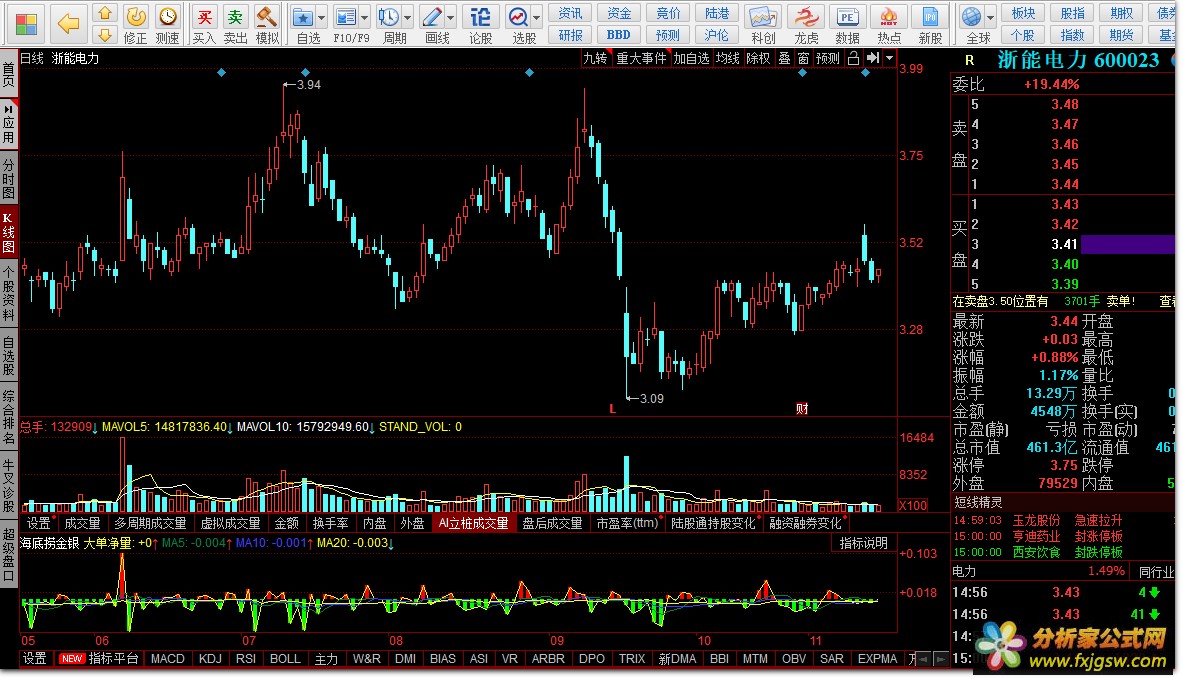Click the 修正 refresh icon
Viewport: 1183px width, 678px height.
tap(136, 16)
